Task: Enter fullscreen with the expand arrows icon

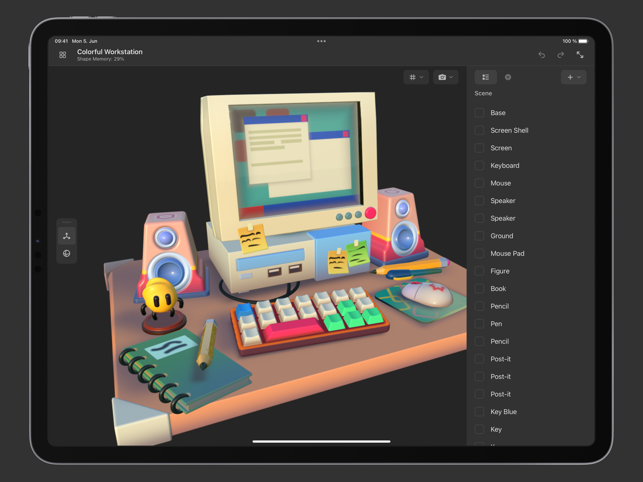Action: [x=580, y=55]
